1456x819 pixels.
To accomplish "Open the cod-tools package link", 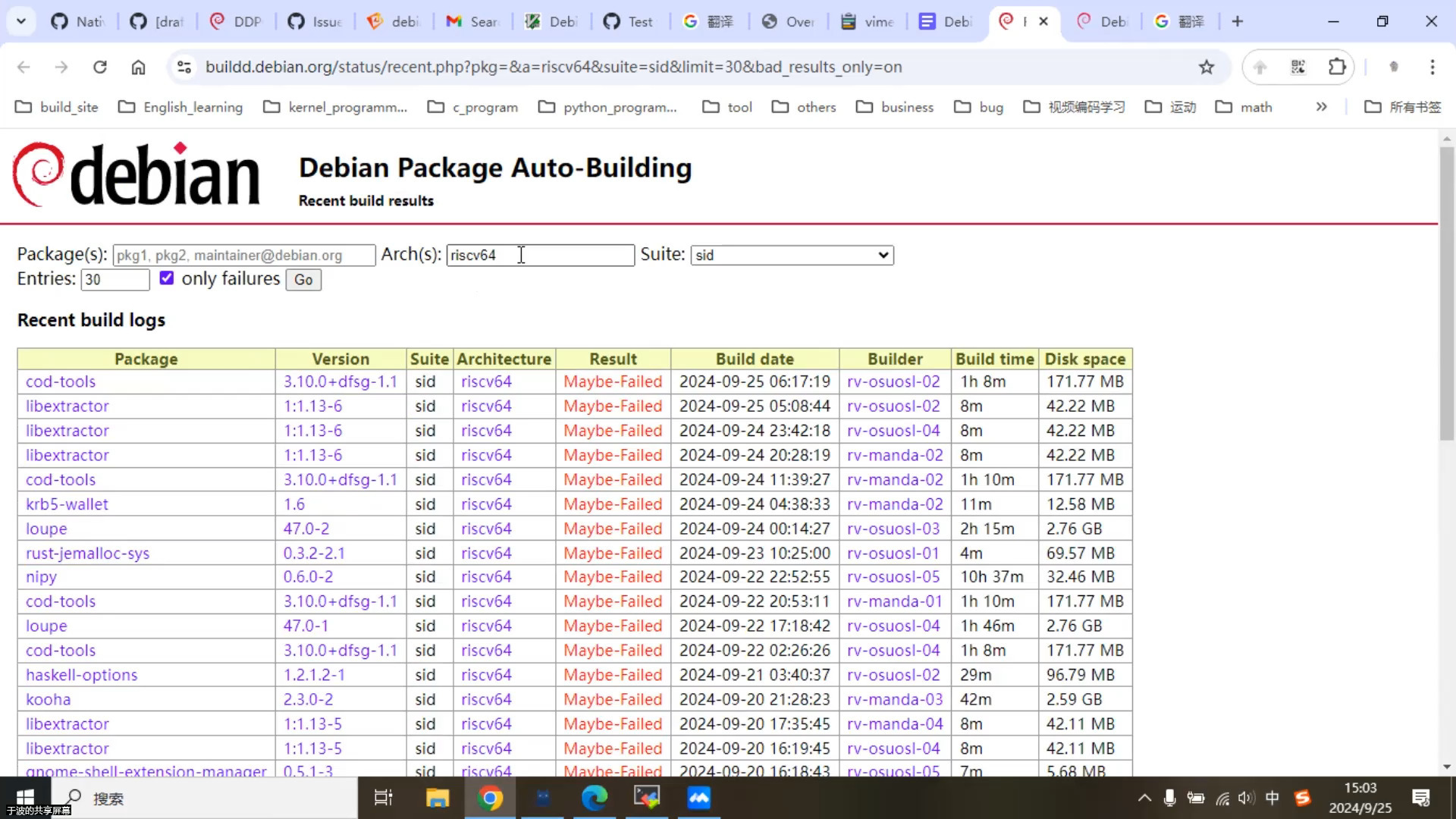I will click(61, 381).
